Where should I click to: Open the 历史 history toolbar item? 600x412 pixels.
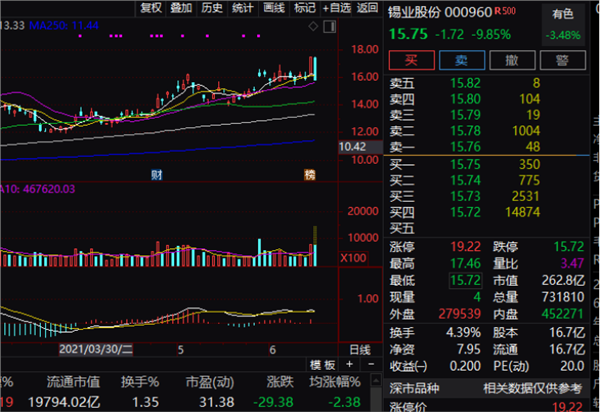pos(212,8)
